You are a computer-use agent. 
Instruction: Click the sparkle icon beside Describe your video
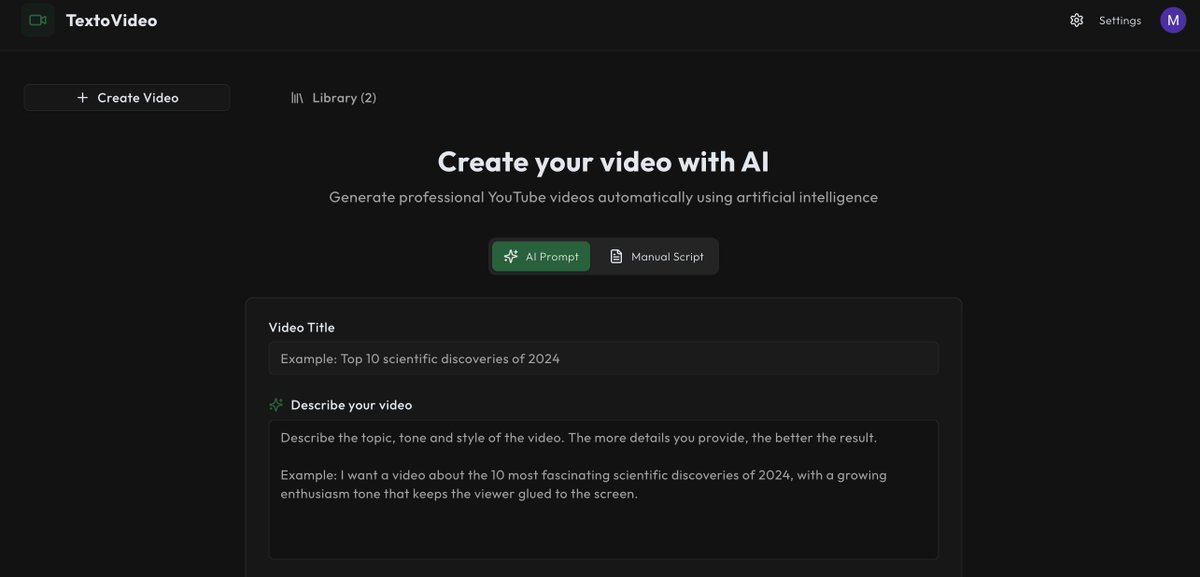point(276,405)
